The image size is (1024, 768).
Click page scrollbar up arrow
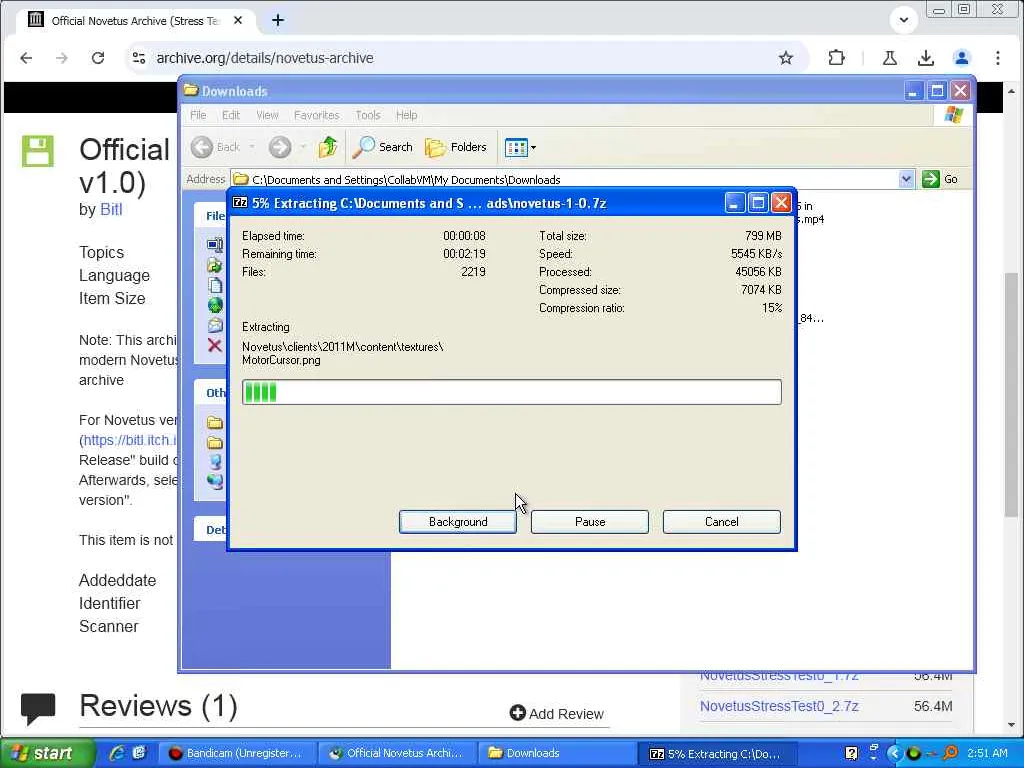pyautogui.click(x=1012, y=91)
